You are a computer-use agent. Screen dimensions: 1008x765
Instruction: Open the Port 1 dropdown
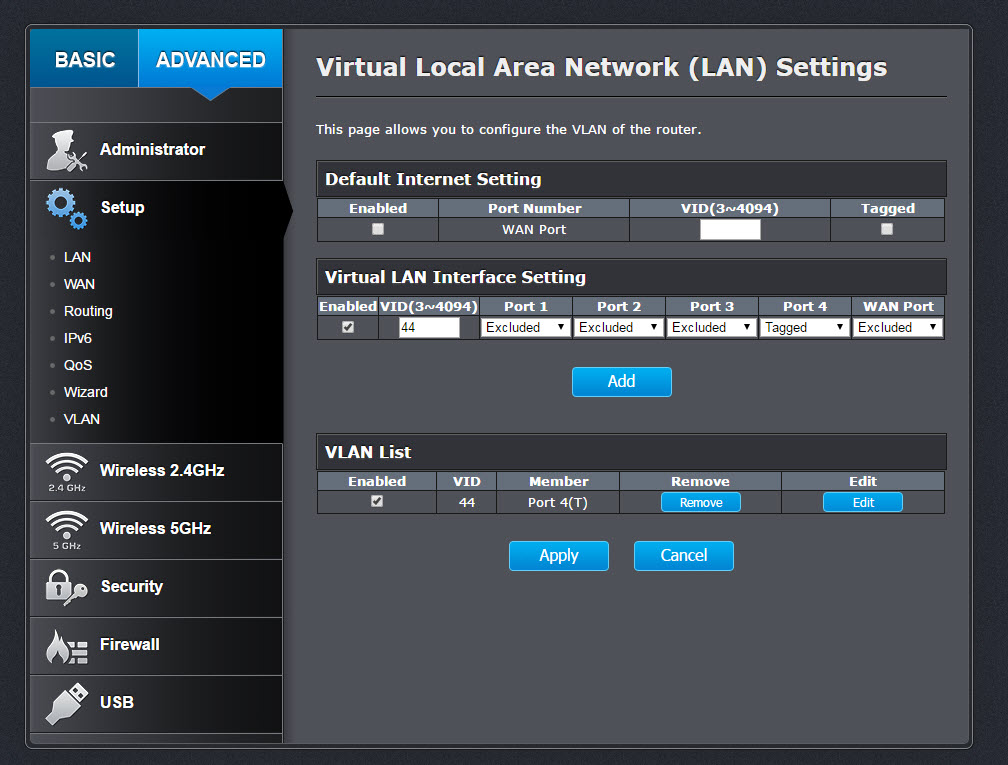525,327
